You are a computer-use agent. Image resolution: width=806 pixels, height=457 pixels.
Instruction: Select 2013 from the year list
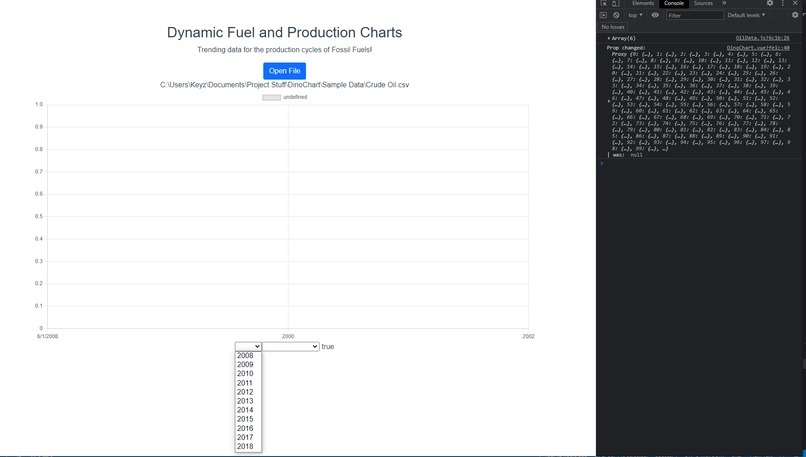248,401
